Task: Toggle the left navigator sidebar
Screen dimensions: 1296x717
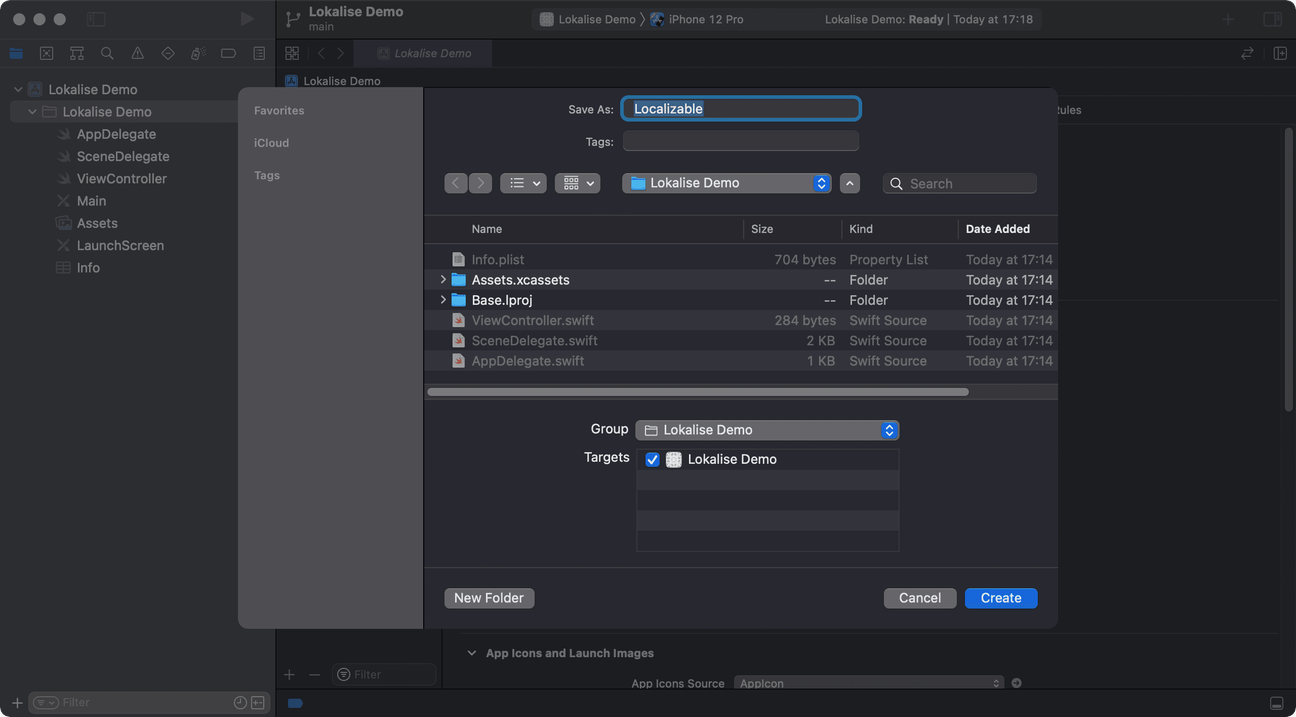Action: coord(95,19)
